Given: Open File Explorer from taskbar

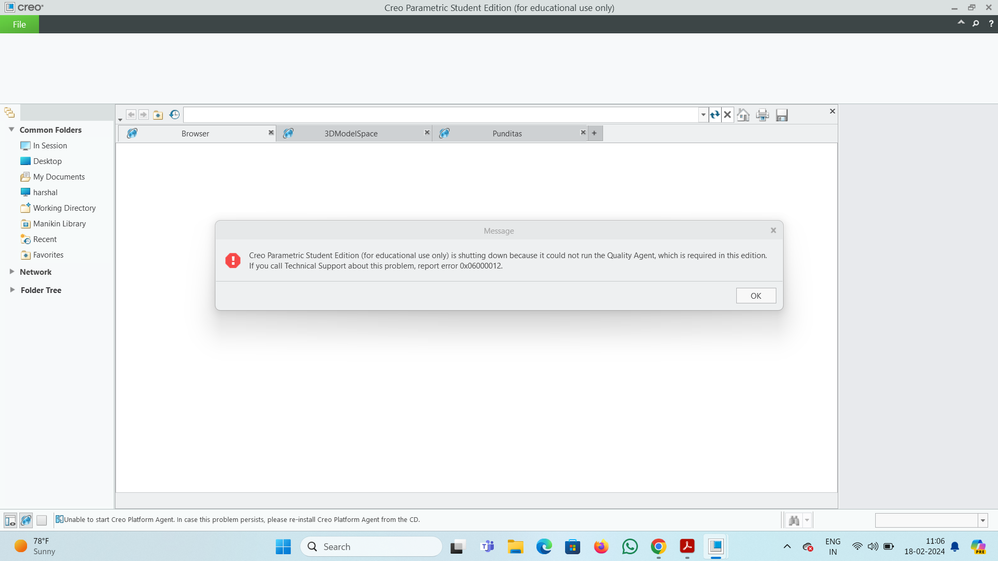Looking at the screenshot, I should 515,546.
